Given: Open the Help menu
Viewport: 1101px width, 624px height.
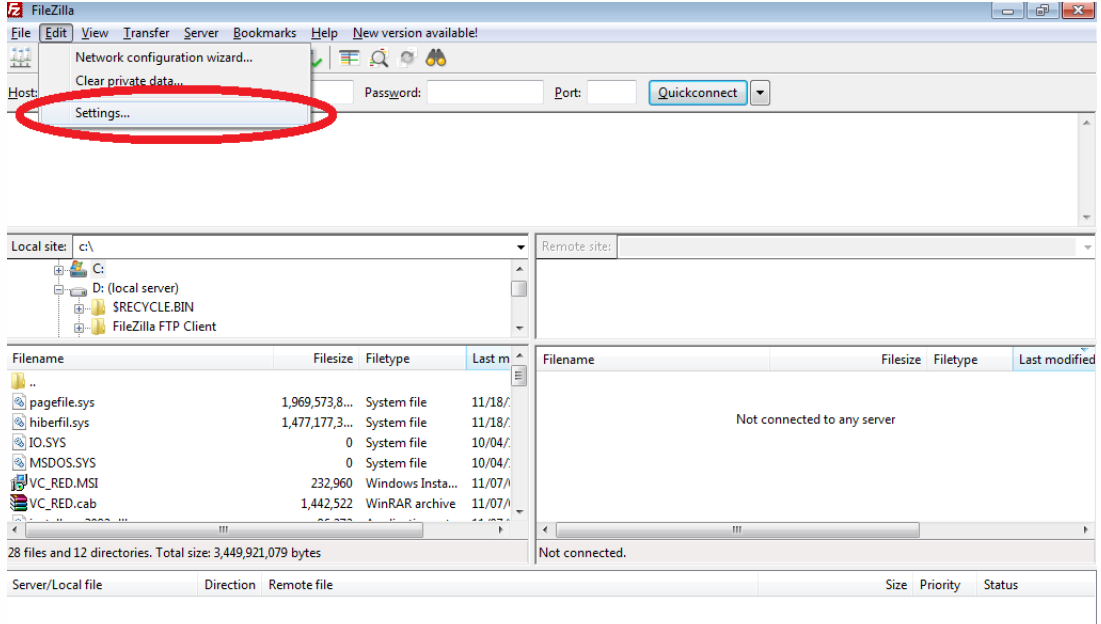Looking at the screenshot, I should (x=324, y=33).
